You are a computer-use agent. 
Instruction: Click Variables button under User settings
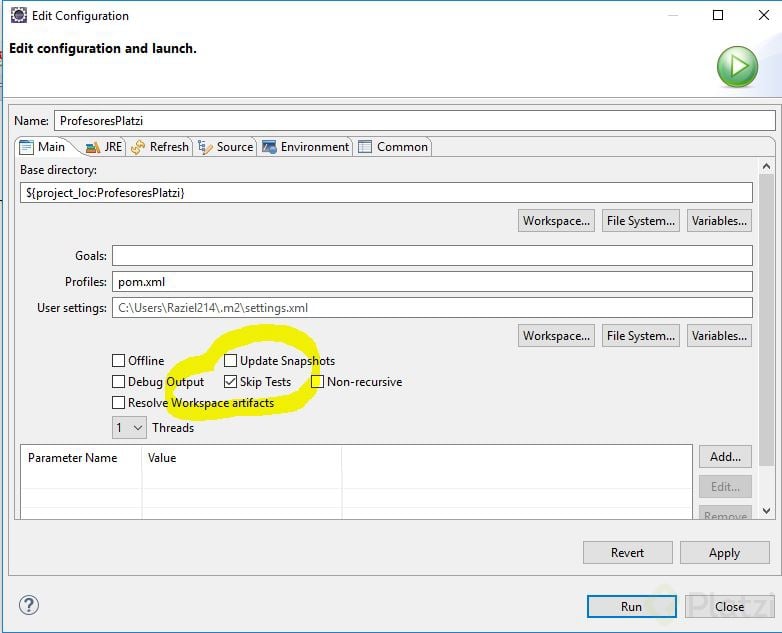[x=719, y=336]
